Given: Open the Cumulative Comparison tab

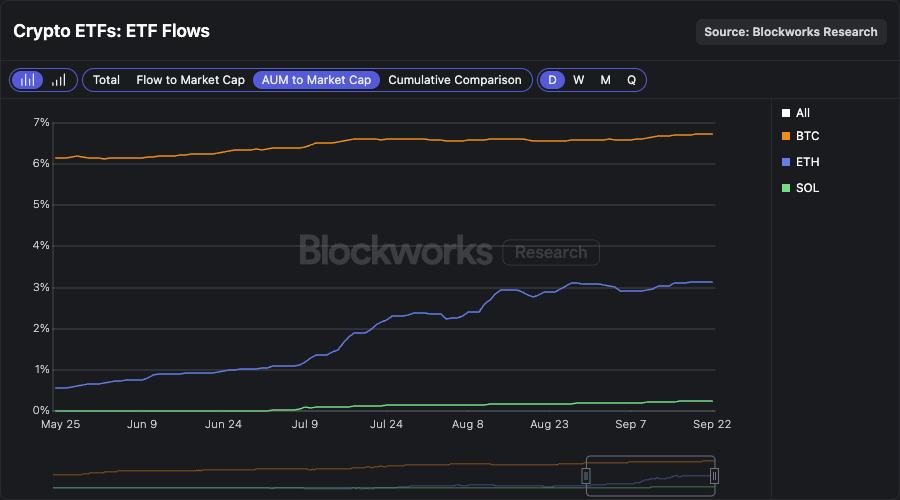Looking at the screenshot, I should [x=454, y=80].
